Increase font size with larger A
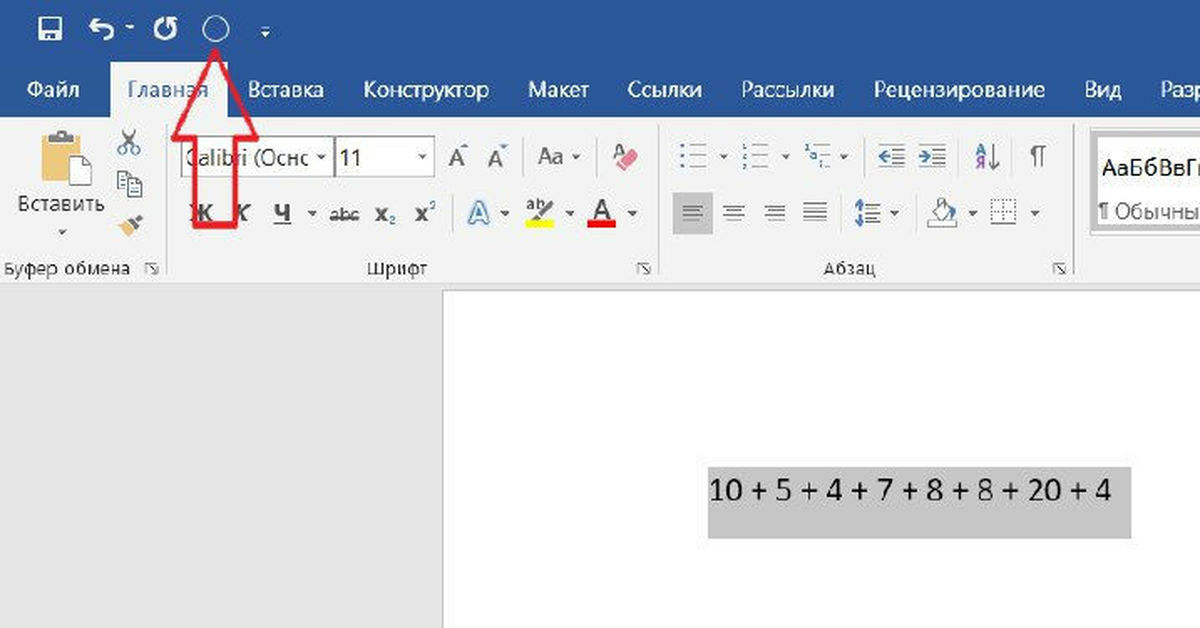The image size is (1200, 628). click(458, 156)
